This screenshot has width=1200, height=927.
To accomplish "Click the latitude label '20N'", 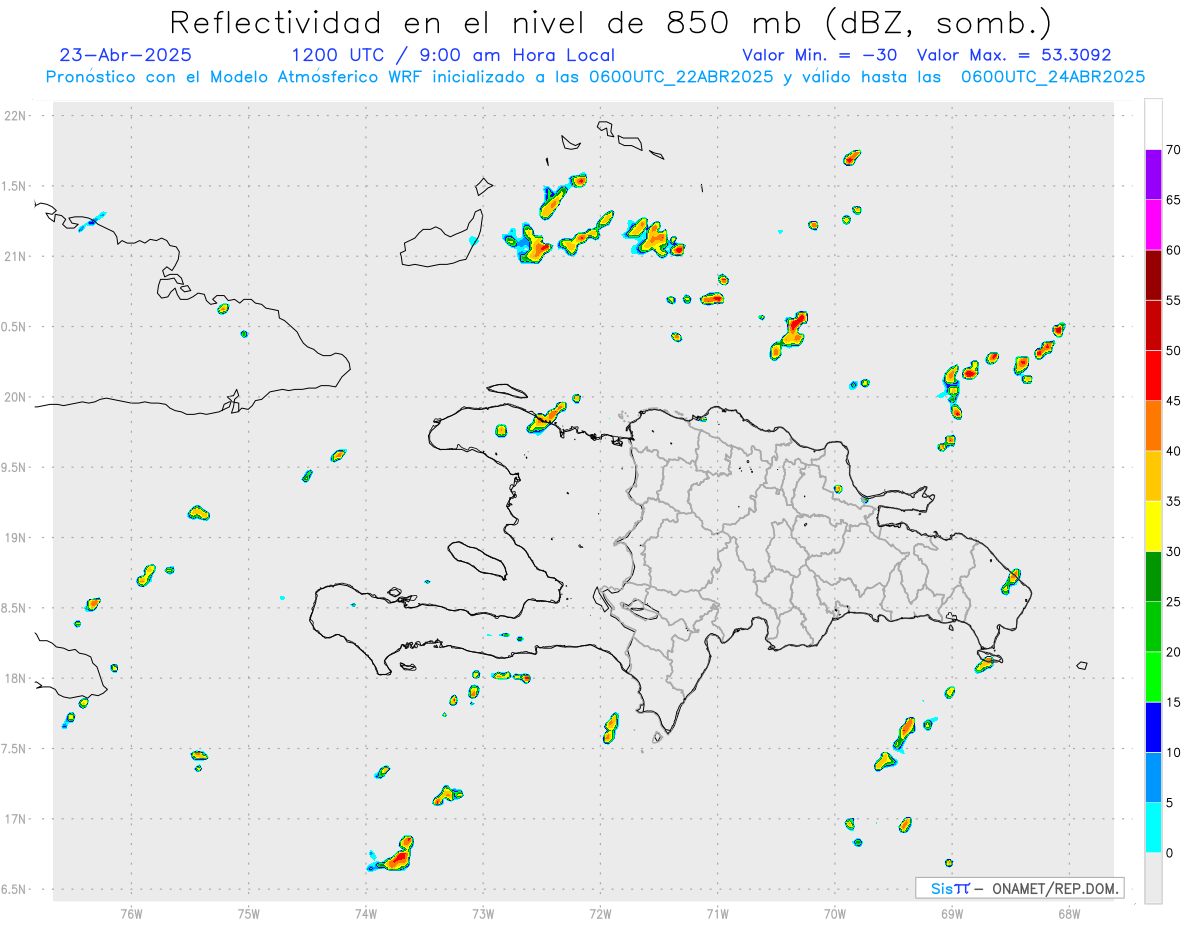I will pyautogui.click(x=17, y=397).
